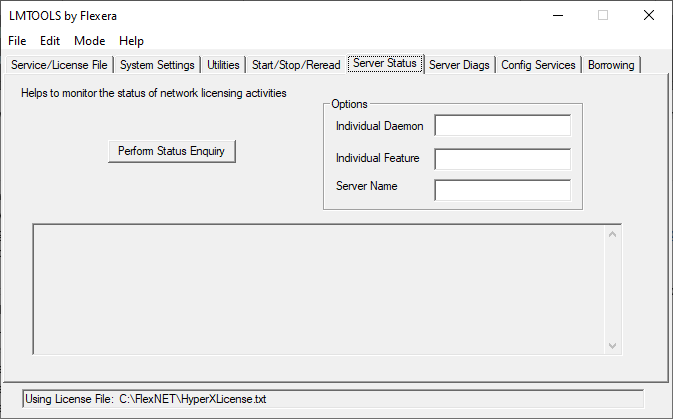Switch to Service/License File tab
Image resolution: width=673 pixels, height=419 pixels.
[x=59, y=65]
